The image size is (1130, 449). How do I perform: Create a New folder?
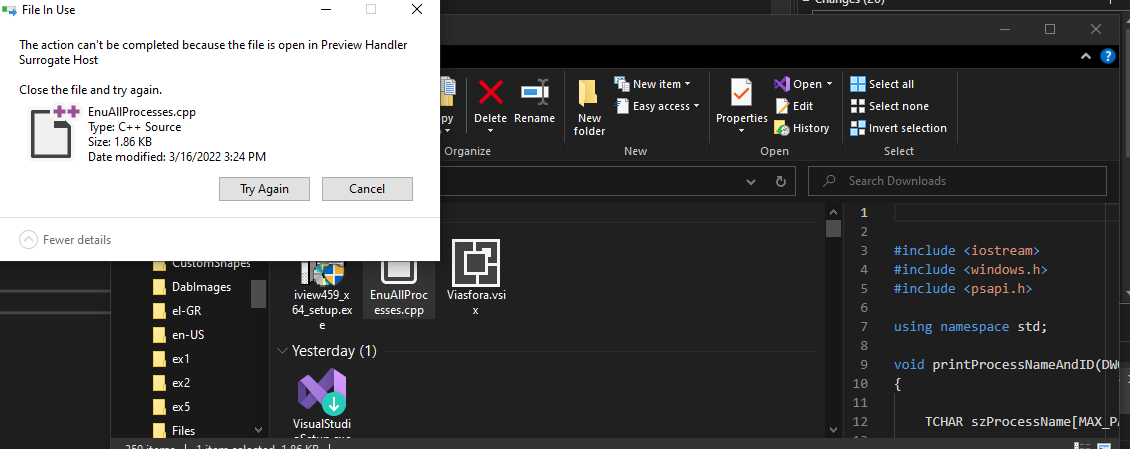point(590,107)
